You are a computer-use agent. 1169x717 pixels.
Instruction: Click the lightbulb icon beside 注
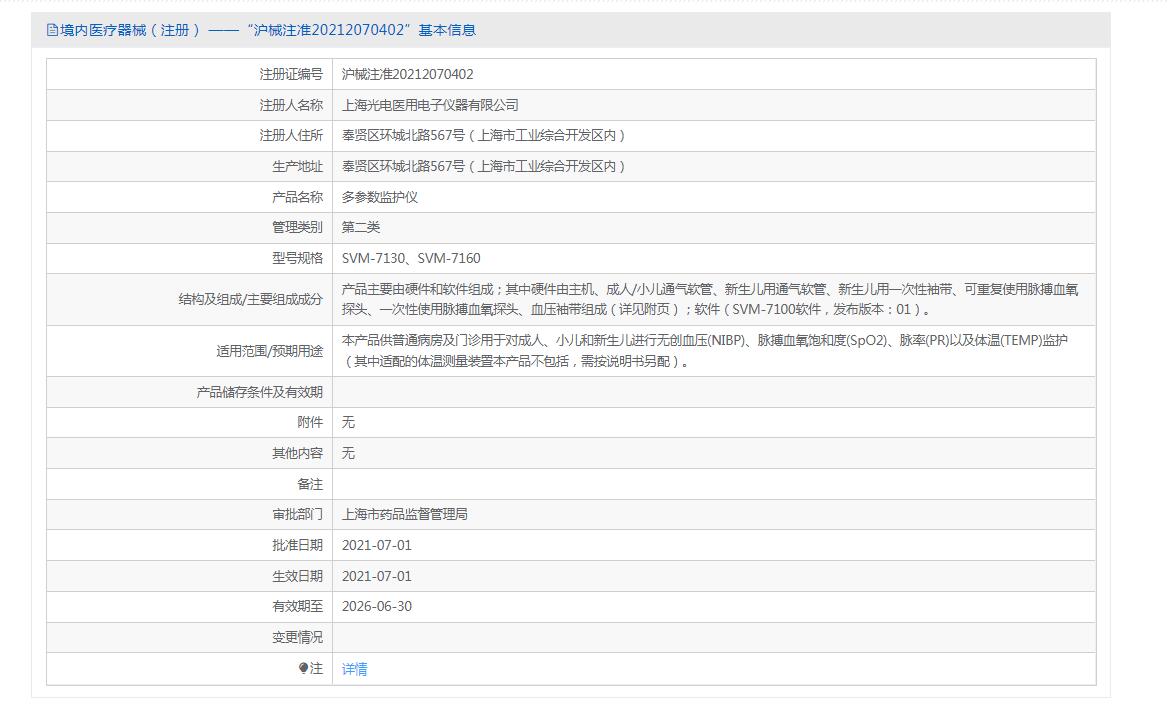pos(303,669)
